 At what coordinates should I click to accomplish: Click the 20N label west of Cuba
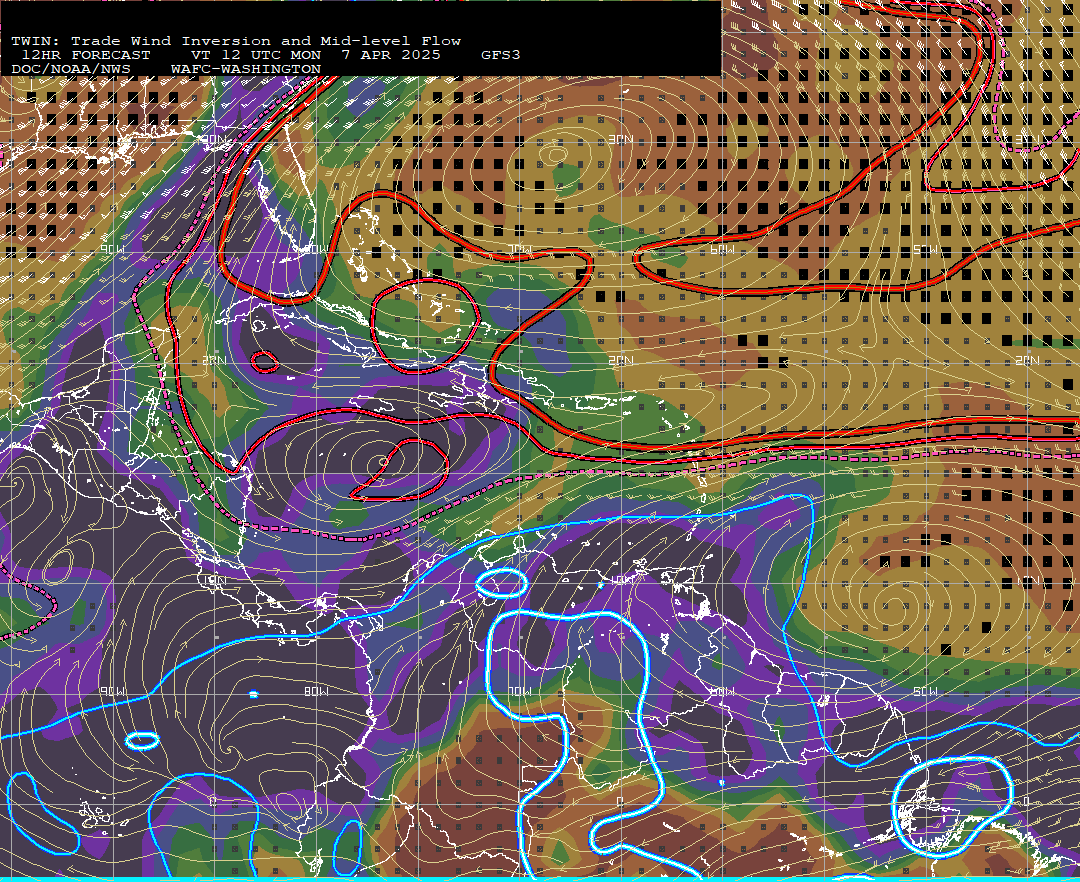[214, 360]
